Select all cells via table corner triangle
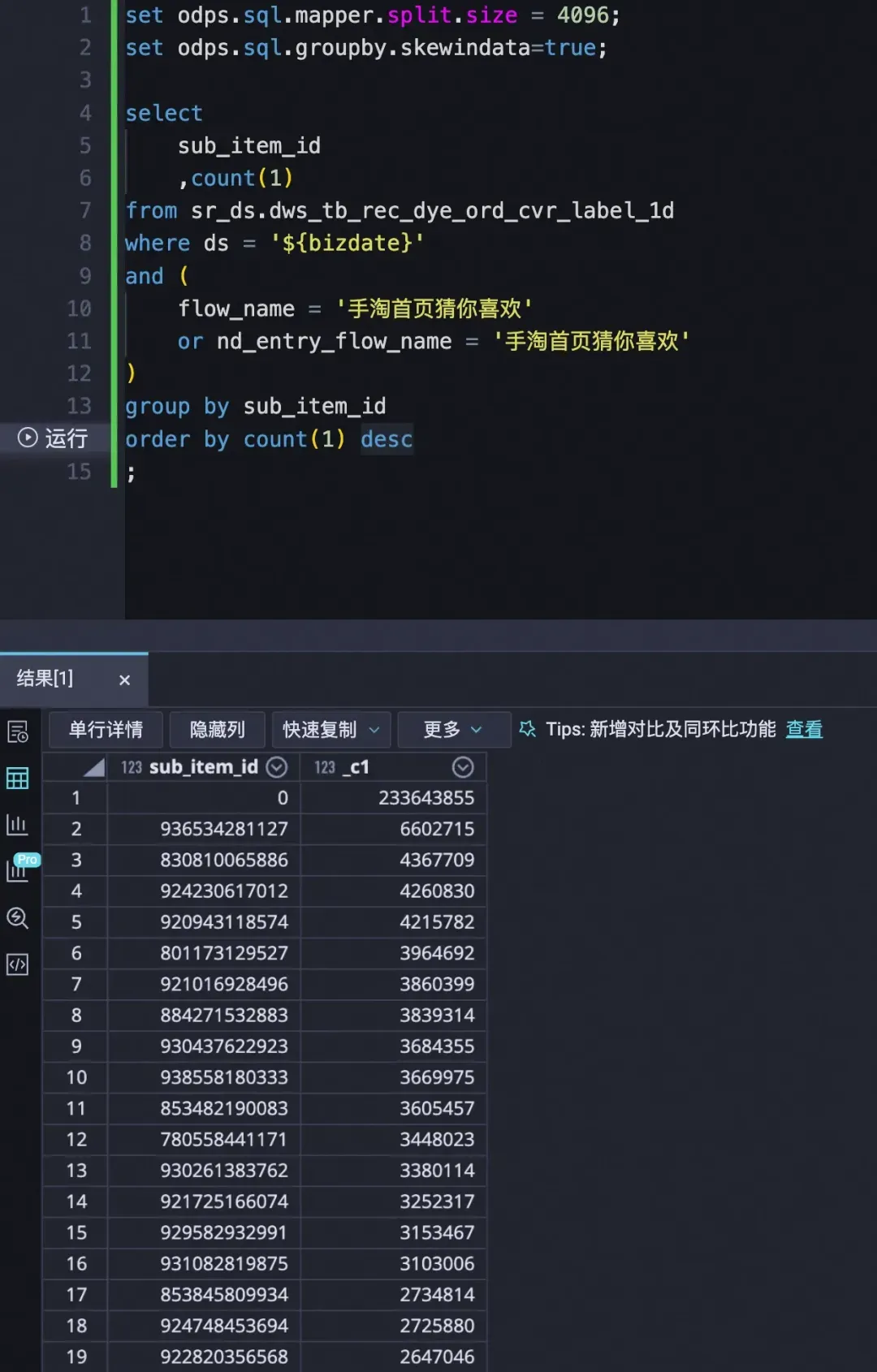The height and width of the screenshot is (1372, 877). (x=94, y=767)
